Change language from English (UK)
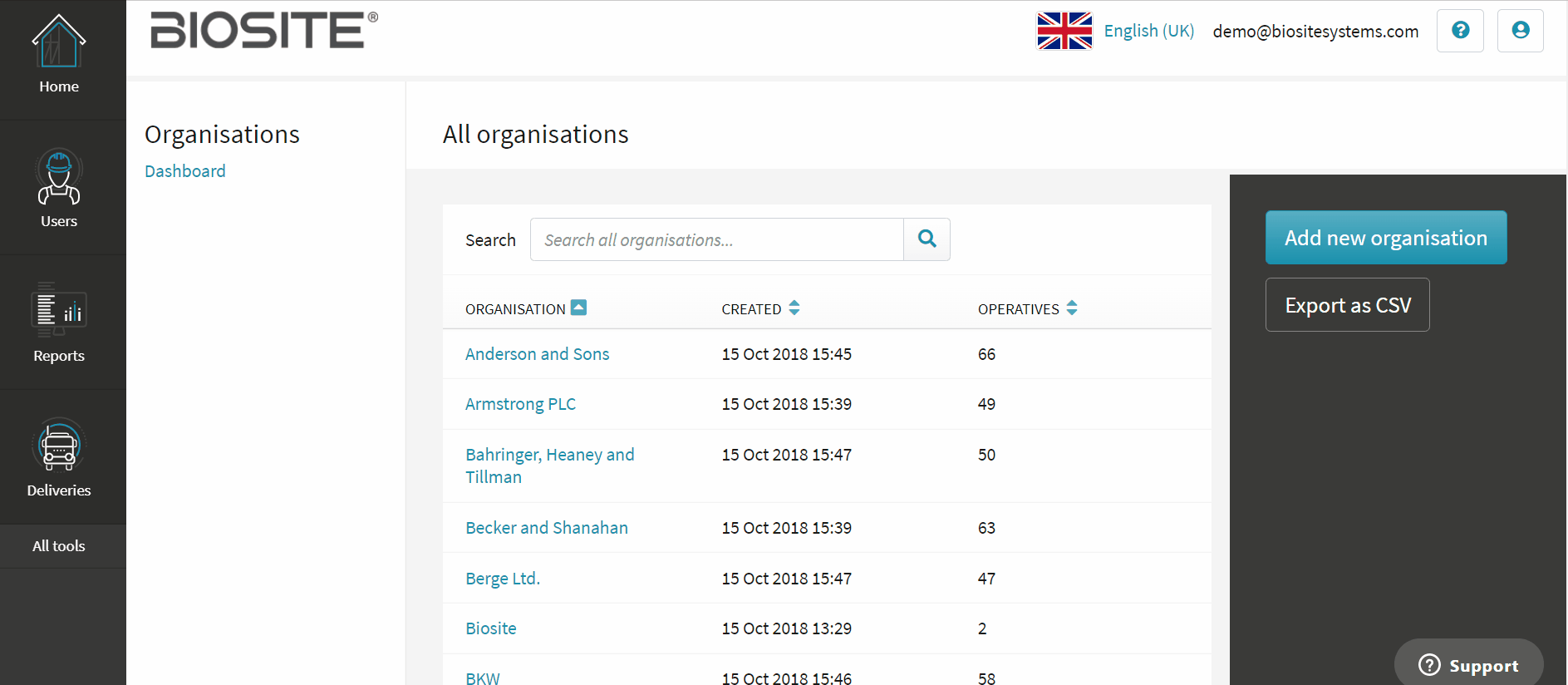This screenshot has height=685, width=1568. (x=1148, y=31)
